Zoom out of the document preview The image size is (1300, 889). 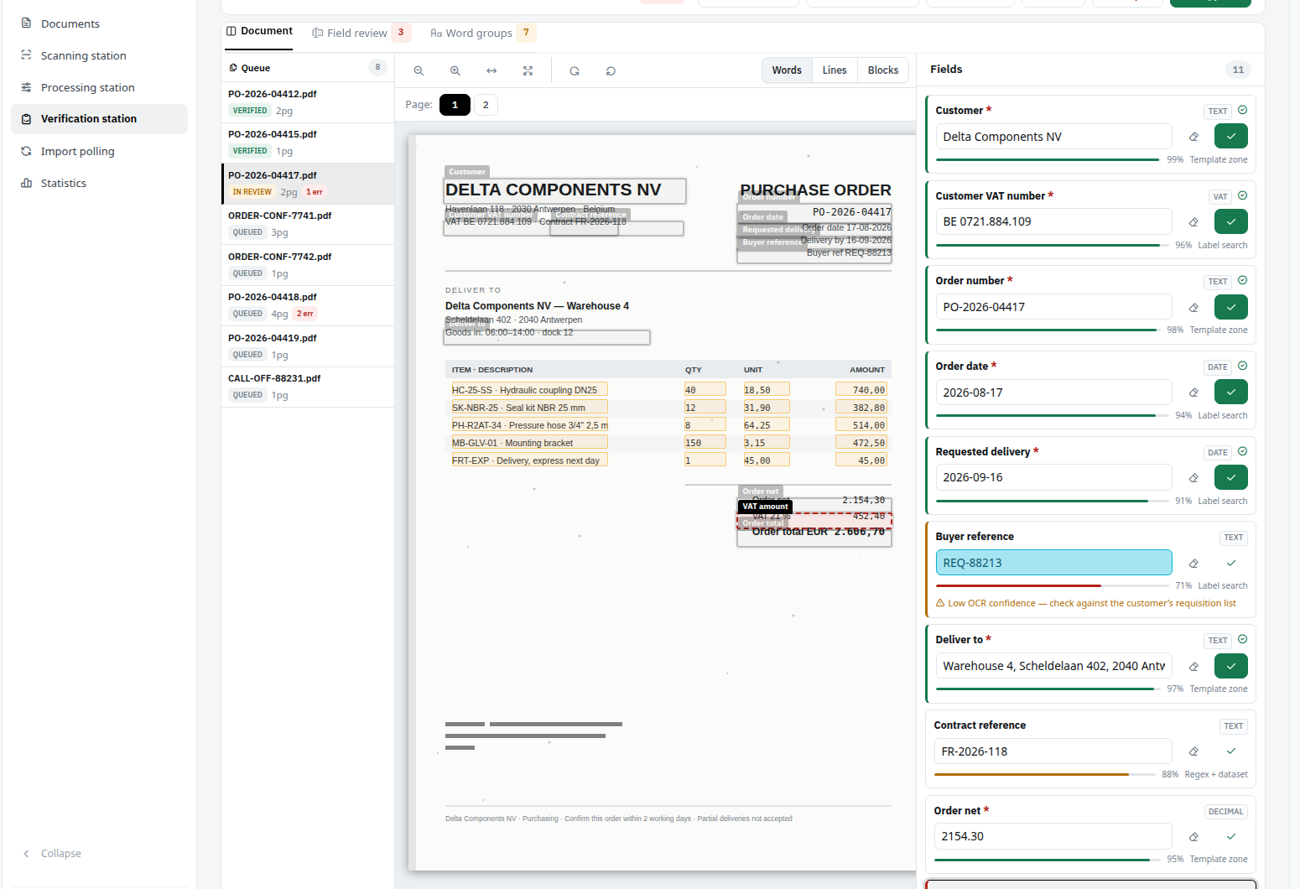click(419, 71)
